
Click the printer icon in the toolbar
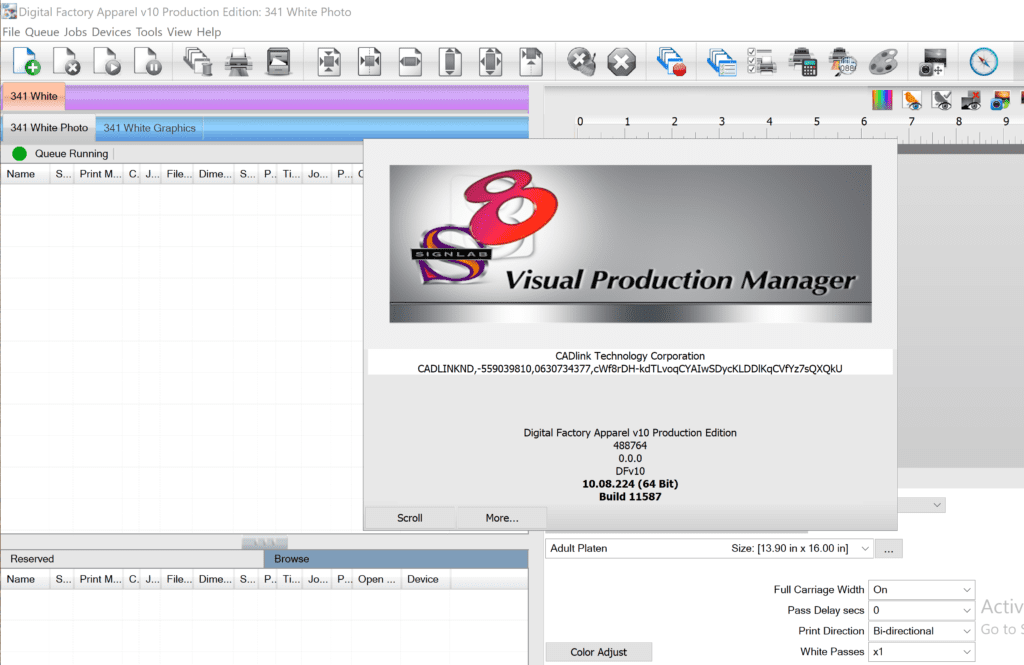pyautogui.click(x=238, y=63)
